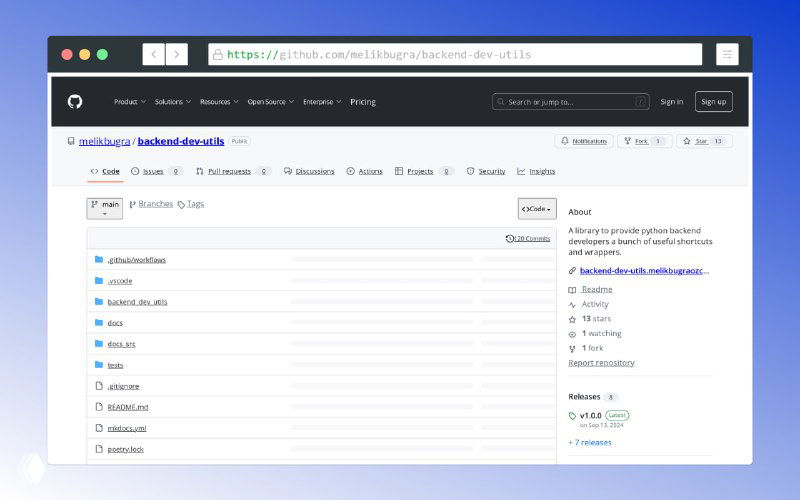Expand the Solutions navigation menu
800x500 pixels.
172,101
